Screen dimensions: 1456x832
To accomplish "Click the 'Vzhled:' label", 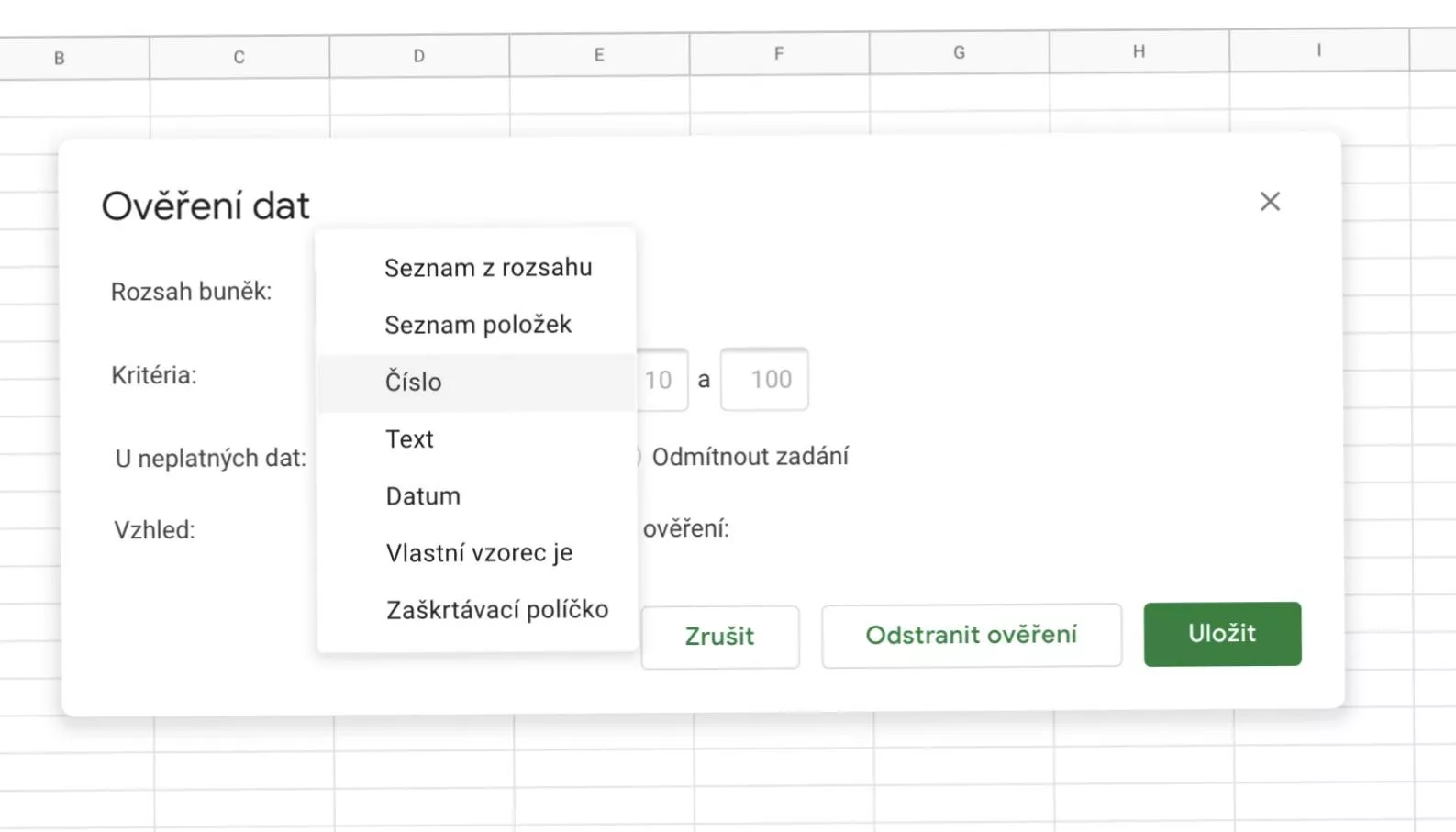I will tap(154, 530).
